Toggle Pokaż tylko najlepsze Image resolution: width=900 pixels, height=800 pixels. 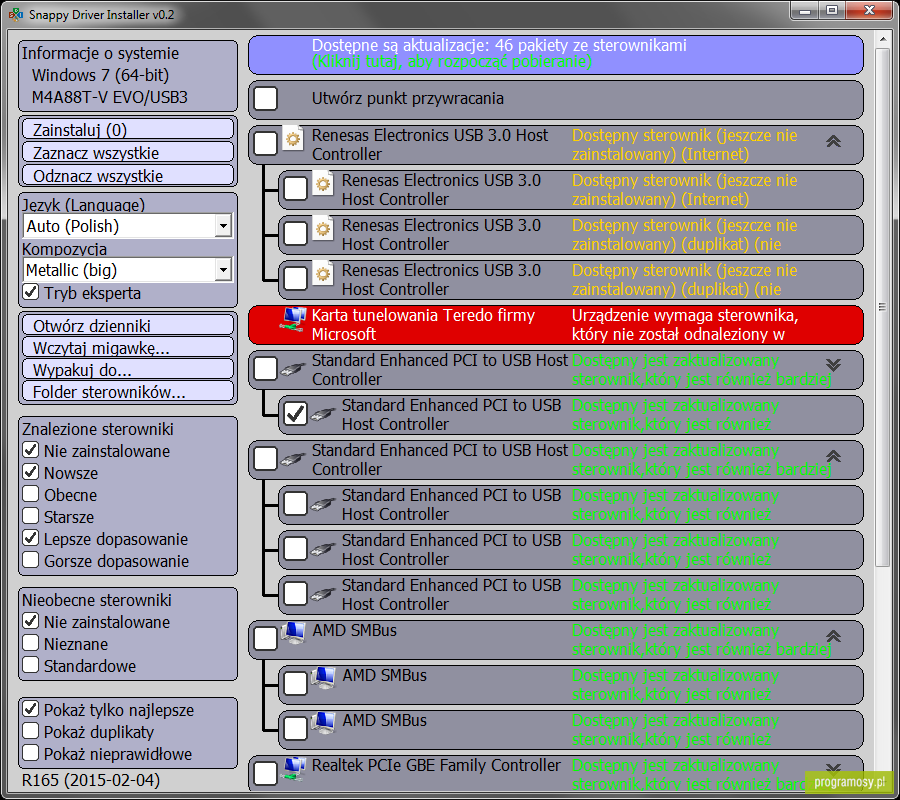pos(31,709)
